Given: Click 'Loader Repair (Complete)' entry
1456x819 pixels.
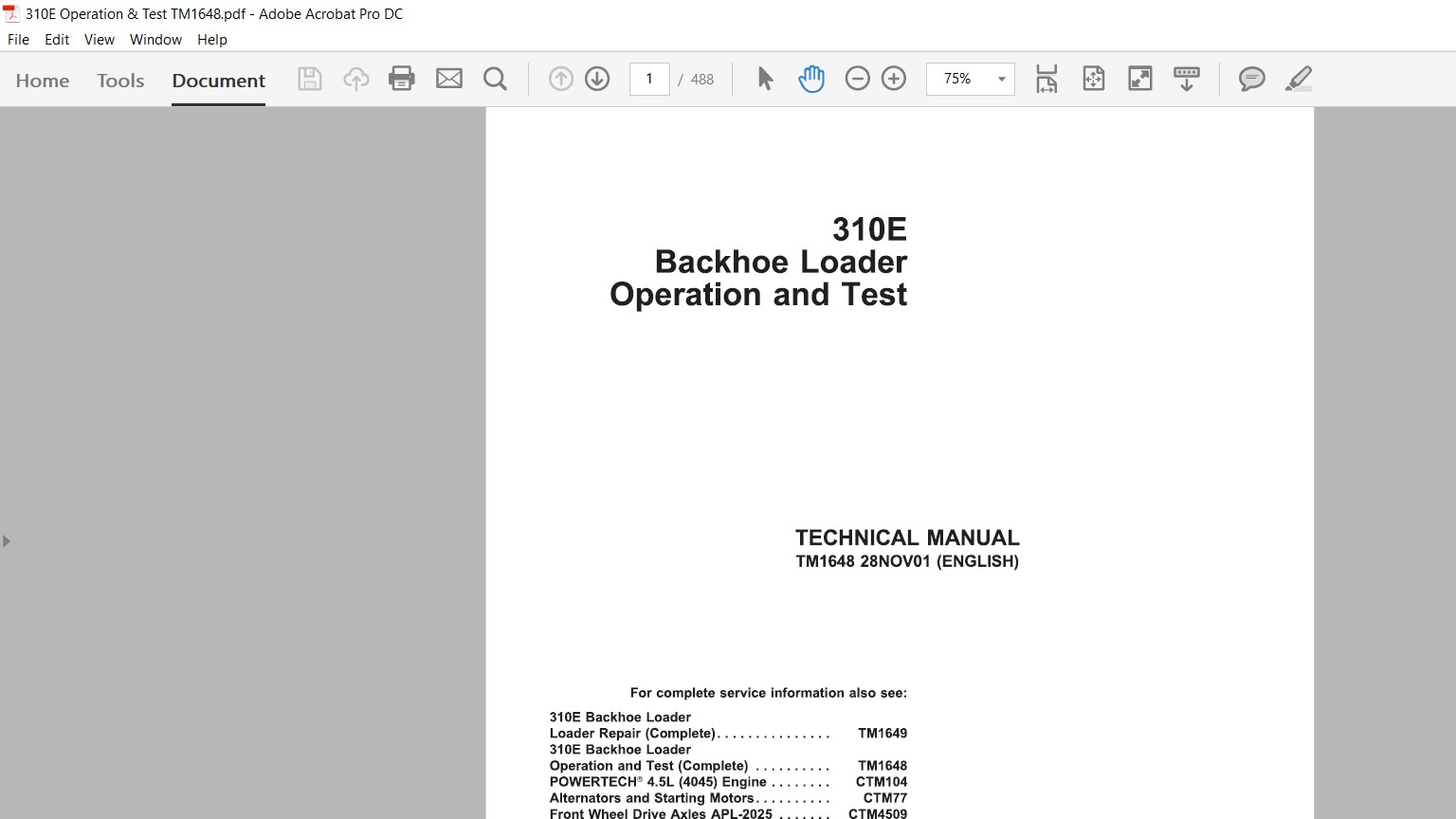Looking at the screenshot, I should 632,734.
